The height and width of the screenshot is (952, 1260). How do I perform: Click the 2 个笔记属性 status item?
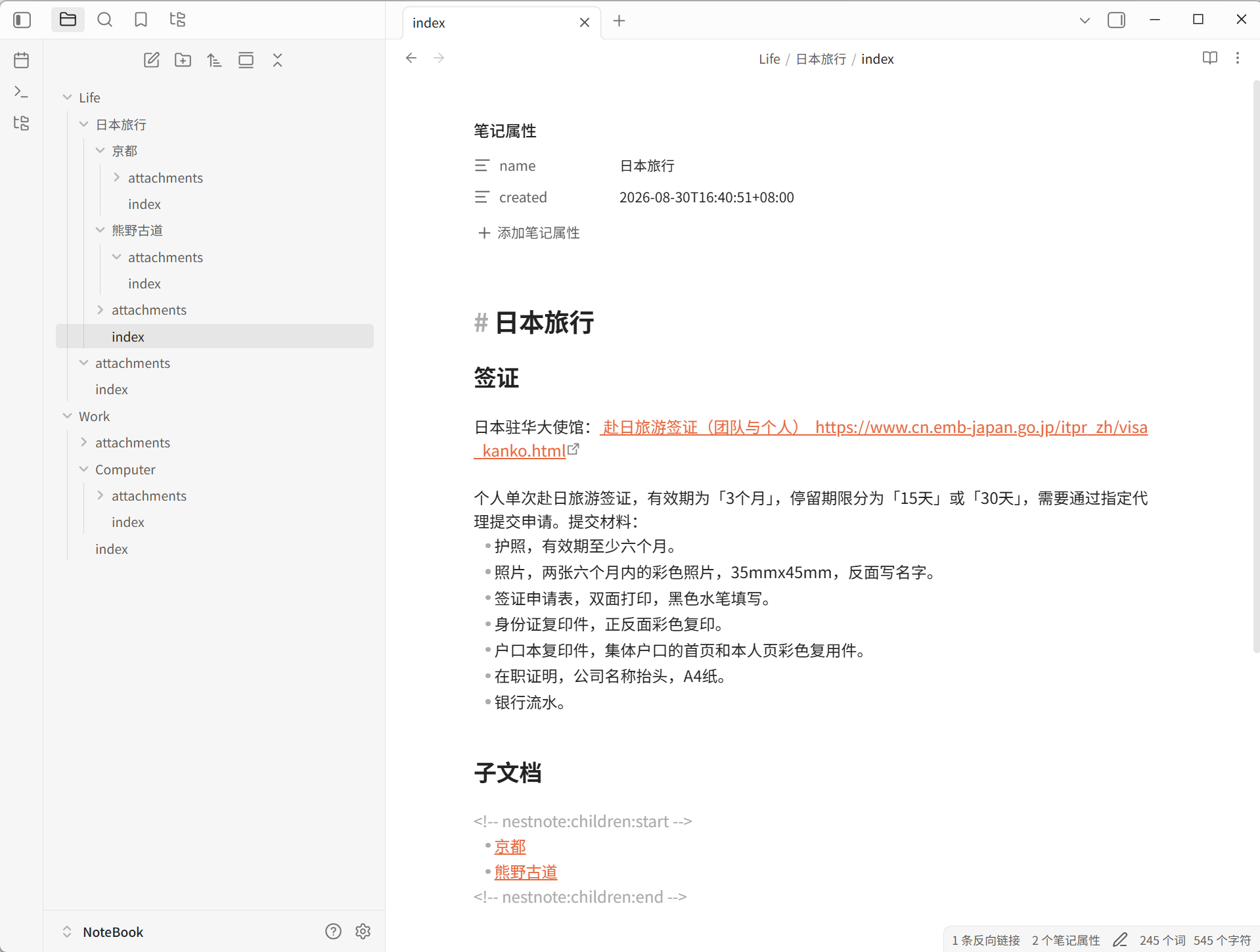click(1066, 940)
